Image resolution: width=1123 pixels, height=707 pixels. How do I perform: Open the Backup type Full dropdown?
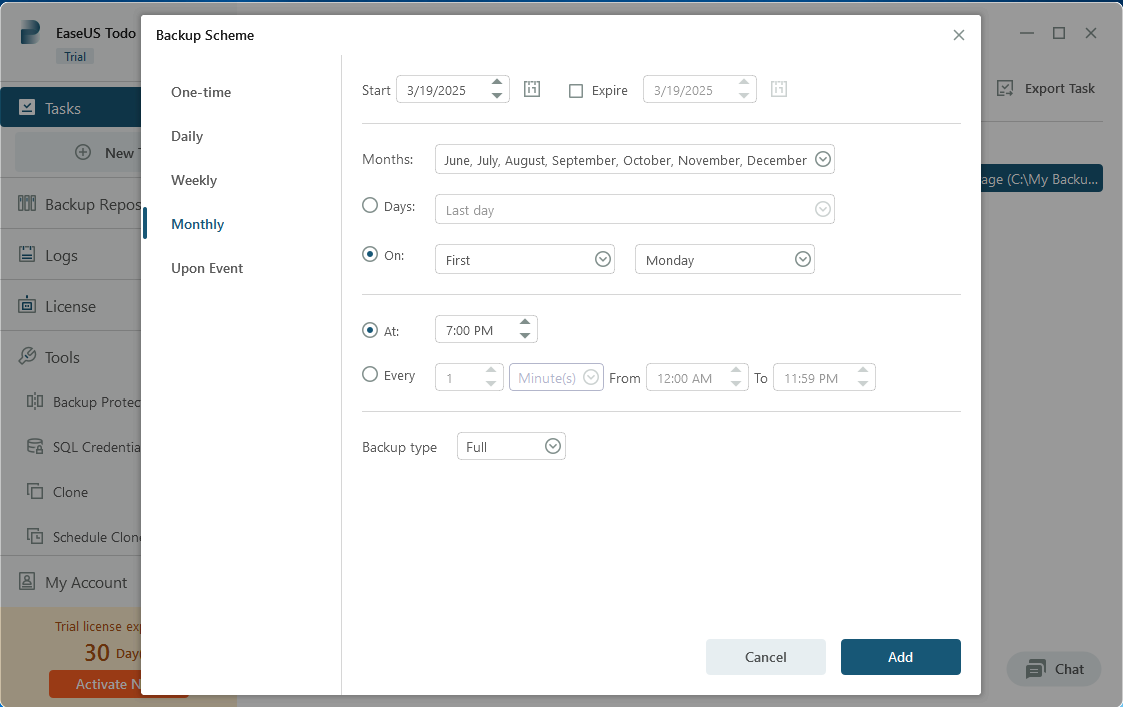552,446
